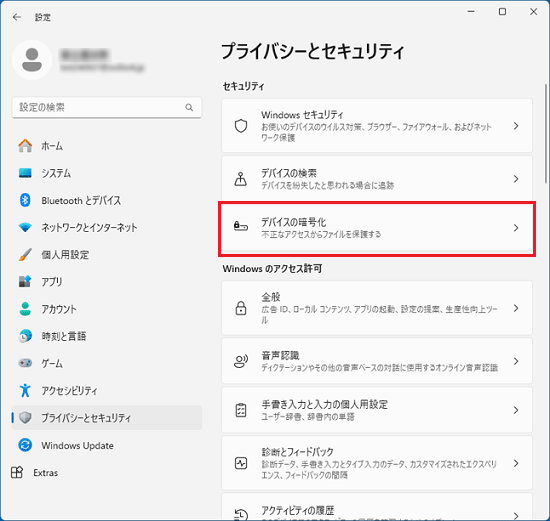Maximize the 設定 window
Screen dimensions: 550x521
tap(502, 12)
